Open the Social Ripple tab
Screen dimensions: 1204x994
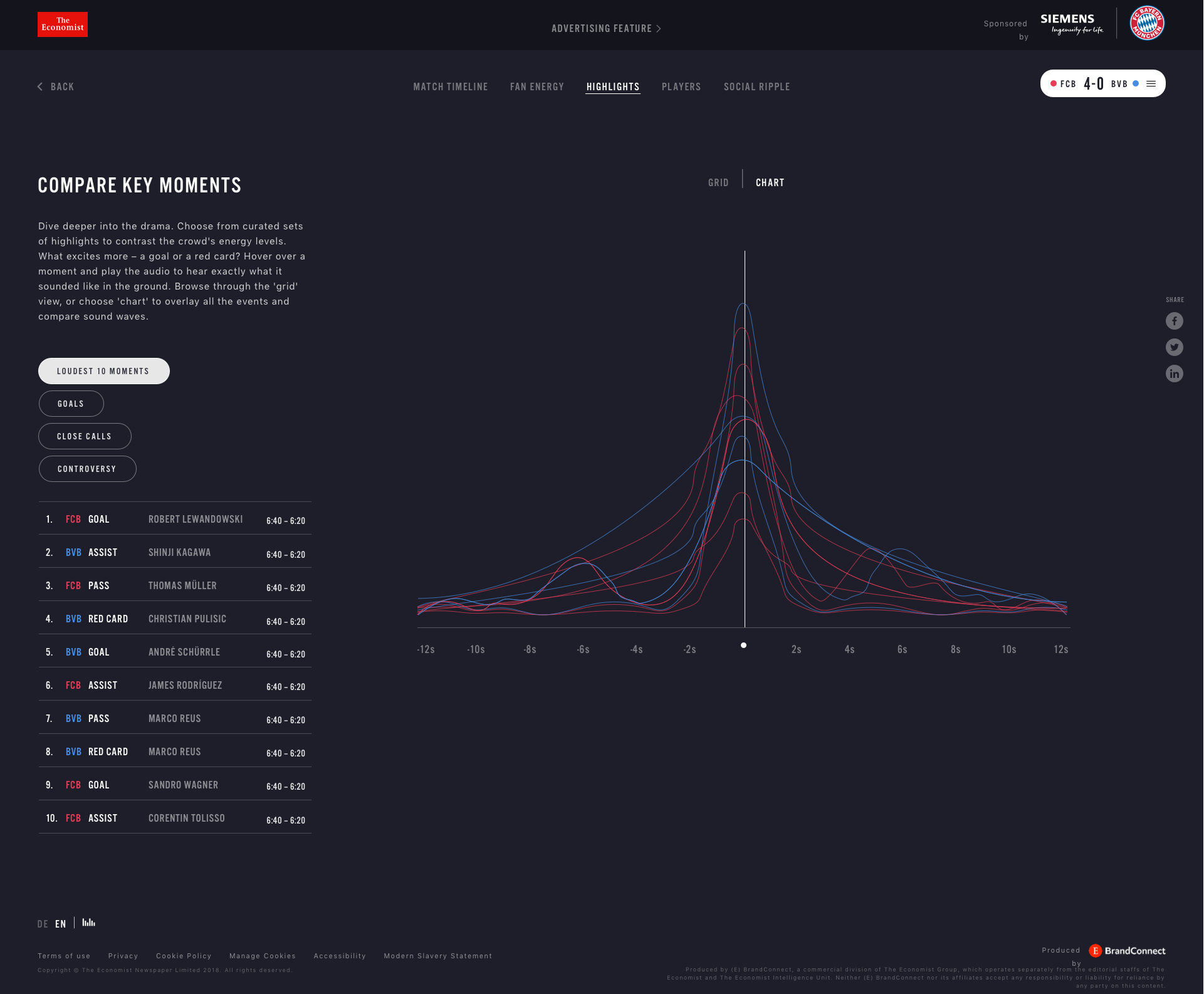coord(756,86)
